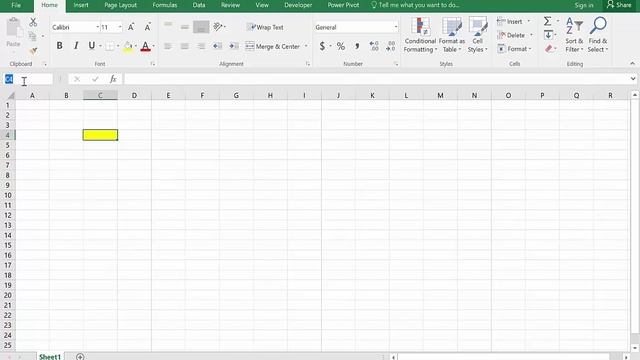Open Conditional Formatting menu
The image size is (640, 360).
click(x=420, y=35)
